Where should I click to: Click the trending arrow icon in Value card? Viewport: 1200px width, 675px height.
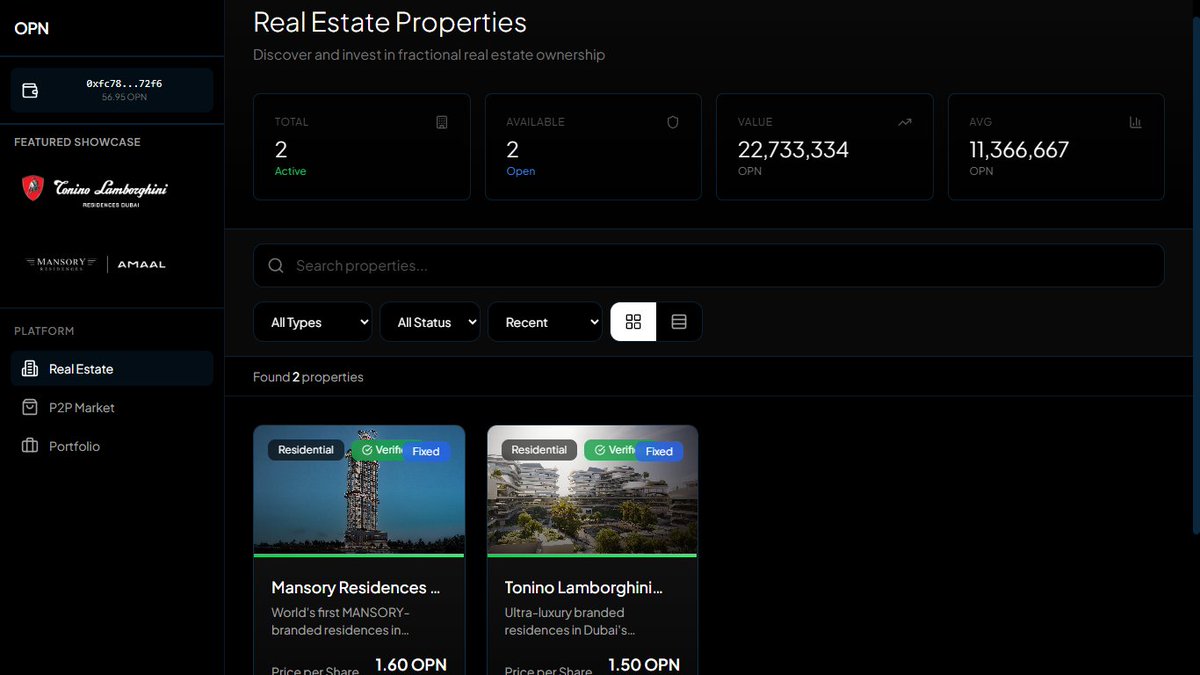[905, 122]
